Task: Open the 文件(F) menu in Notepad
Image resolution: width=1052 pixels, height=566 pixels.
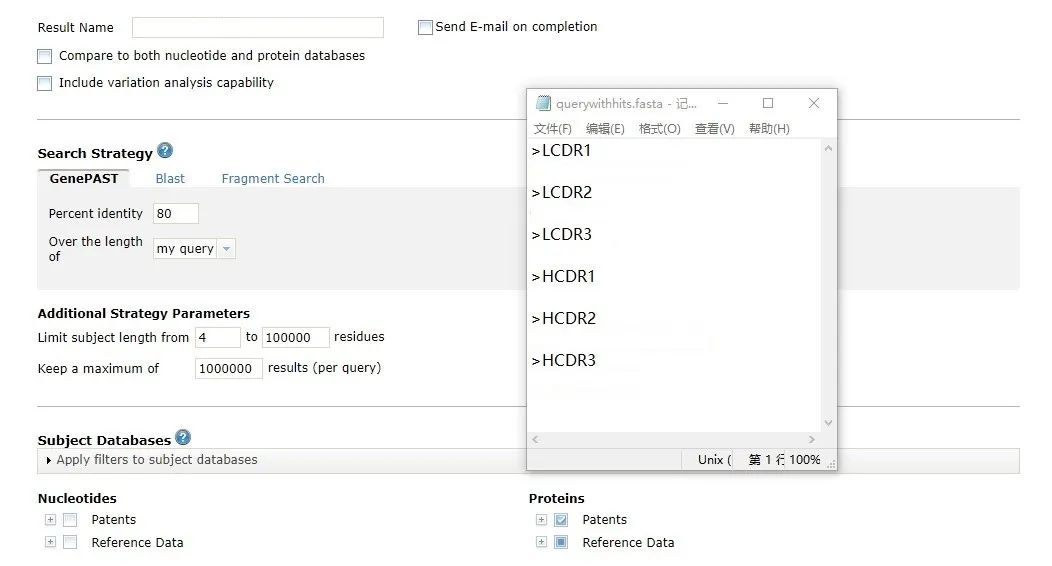Action: pyautogui.click(x=552, y=129)
